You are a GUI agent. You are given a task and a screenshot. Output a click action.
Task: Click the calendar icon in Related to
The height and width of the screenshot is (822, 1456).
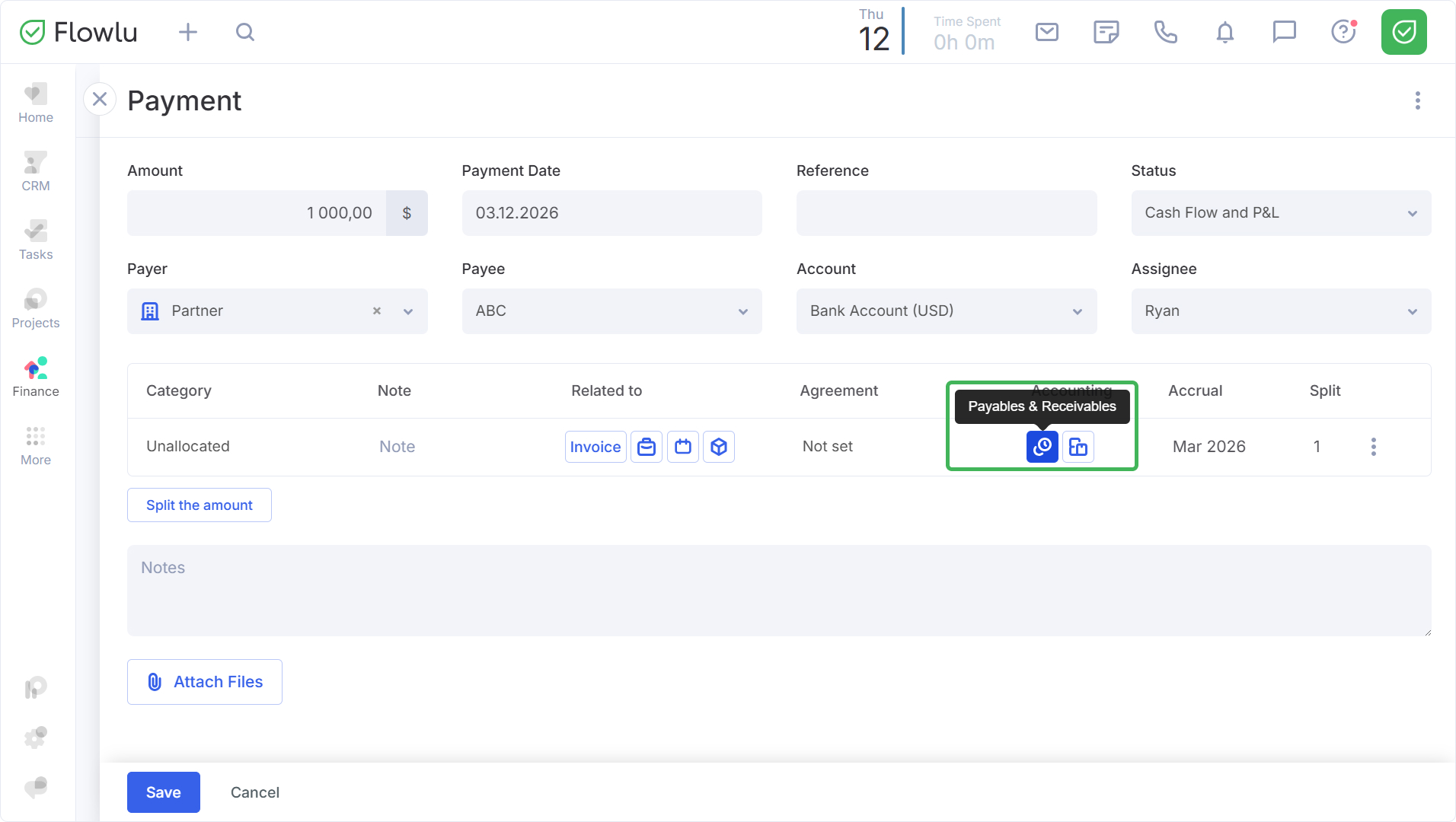pos(683,447)
